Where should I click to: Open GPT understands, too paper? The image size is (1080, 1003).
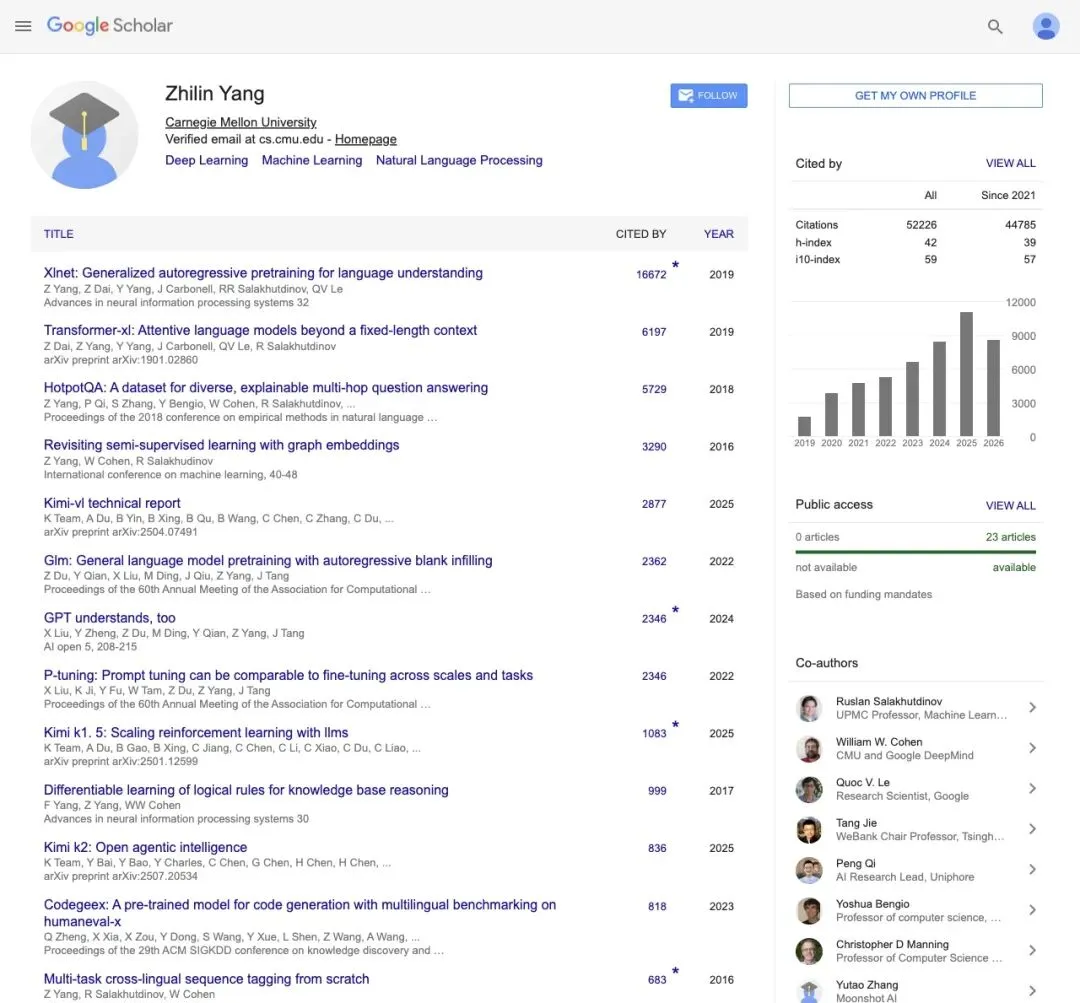pos(110,618)
